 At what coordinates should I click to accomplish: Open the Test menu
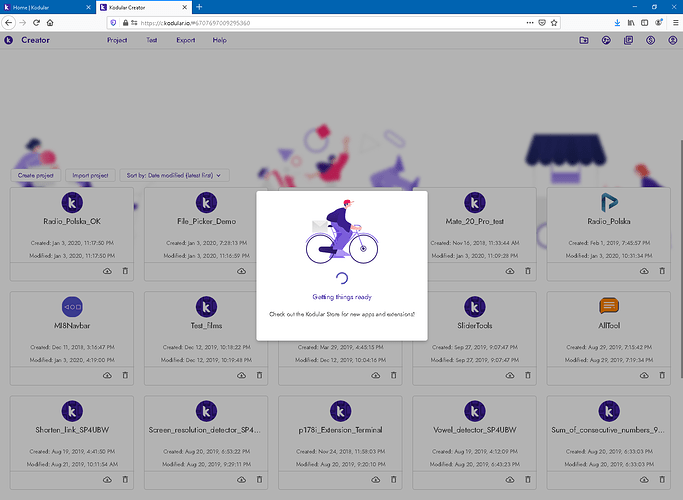pyautogui.click(x=152, y=40)
